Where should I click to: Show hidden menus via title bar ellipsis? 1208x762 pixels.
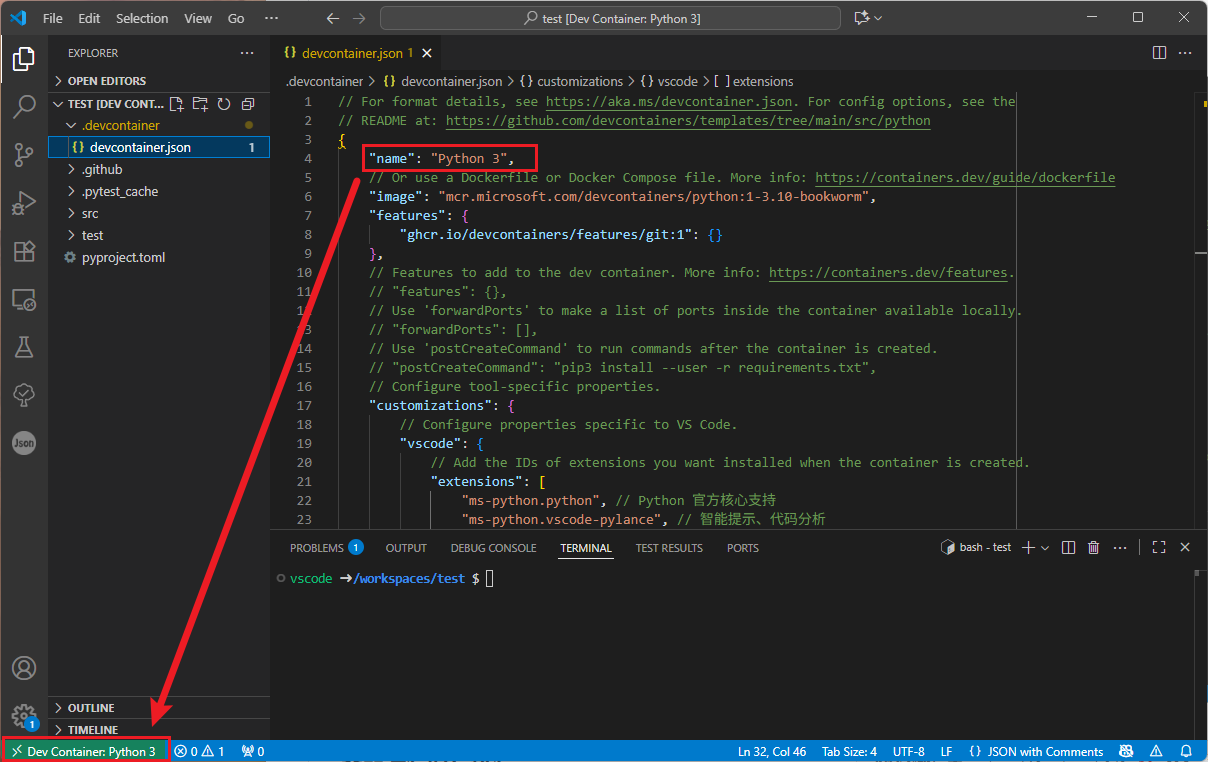click(272, 18)
